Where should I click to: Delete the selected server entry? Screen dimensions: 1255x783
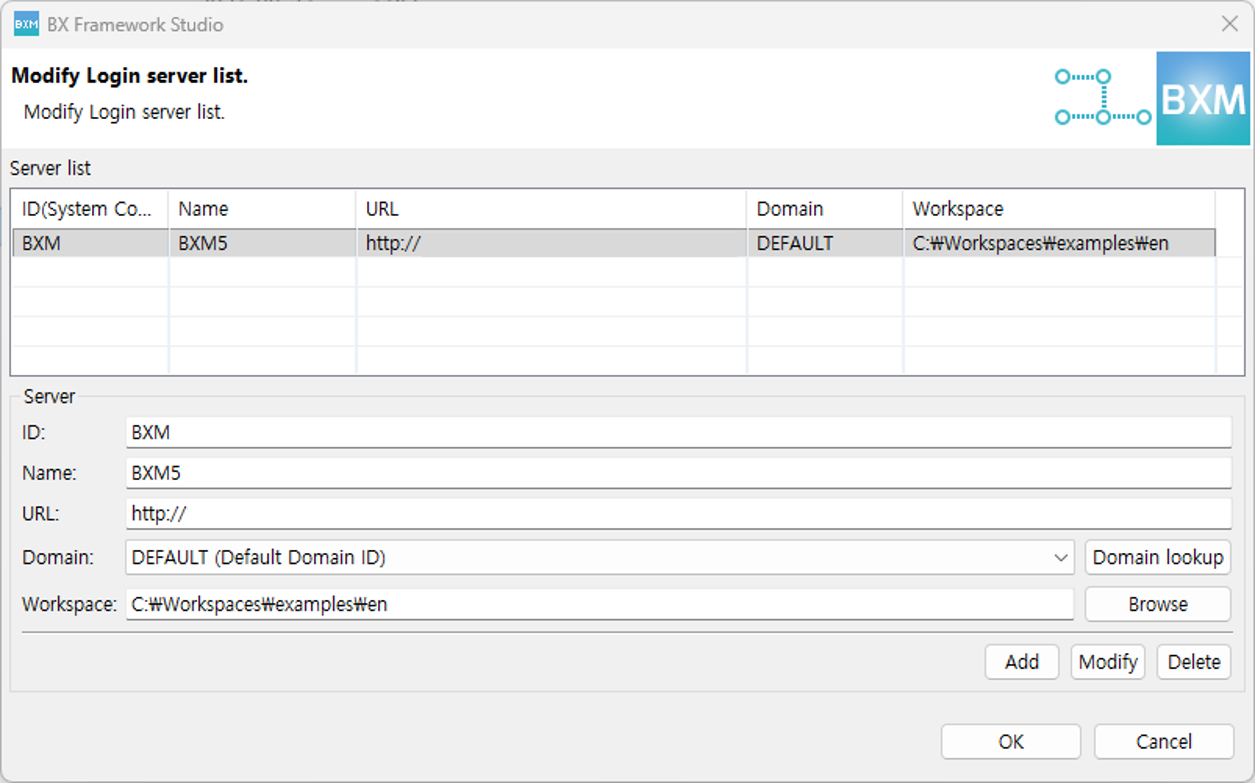(1193, 662)
